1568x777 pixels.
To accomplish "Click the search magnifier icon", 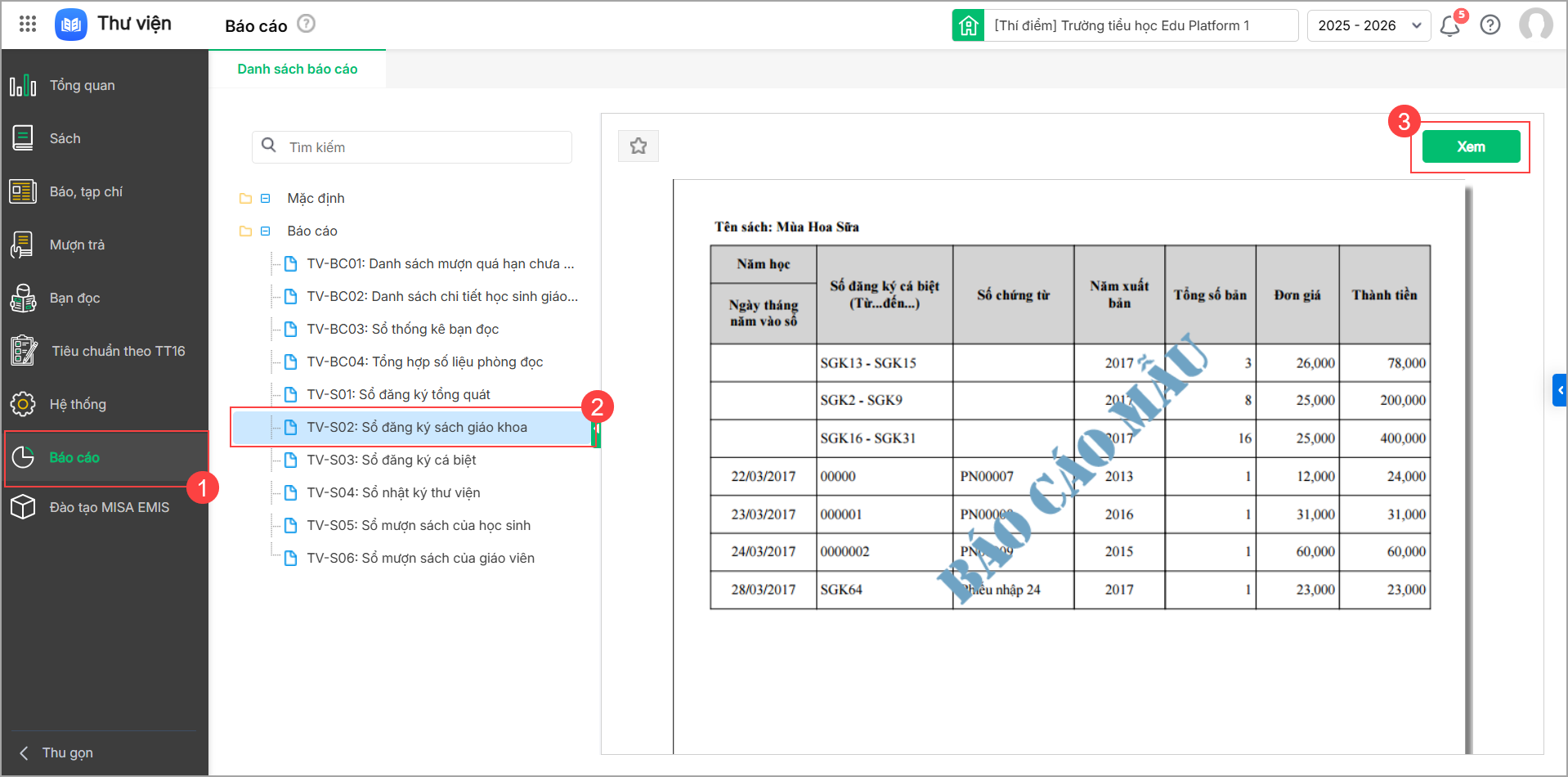I will 269,146.
